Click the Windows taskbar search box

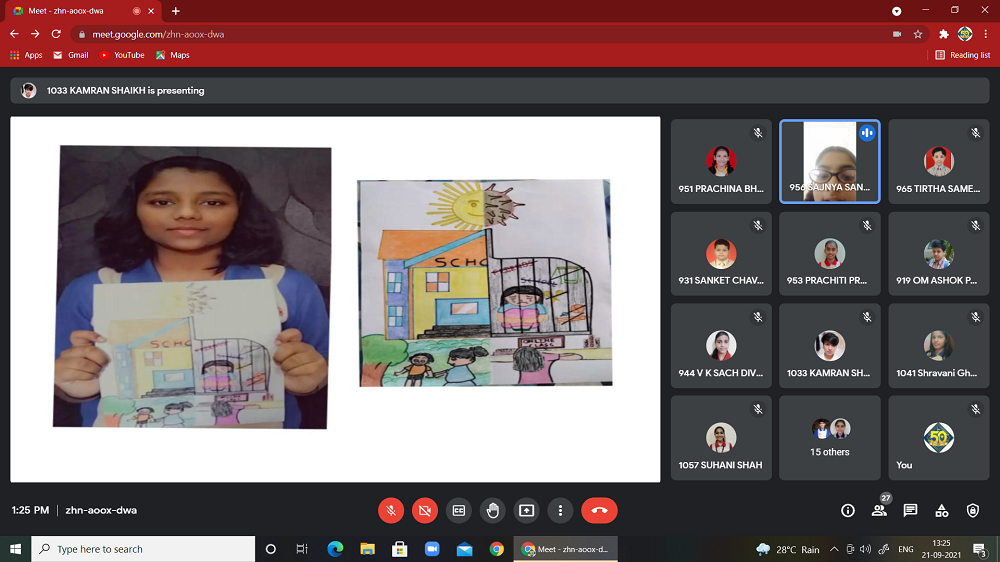pos(144,549)
